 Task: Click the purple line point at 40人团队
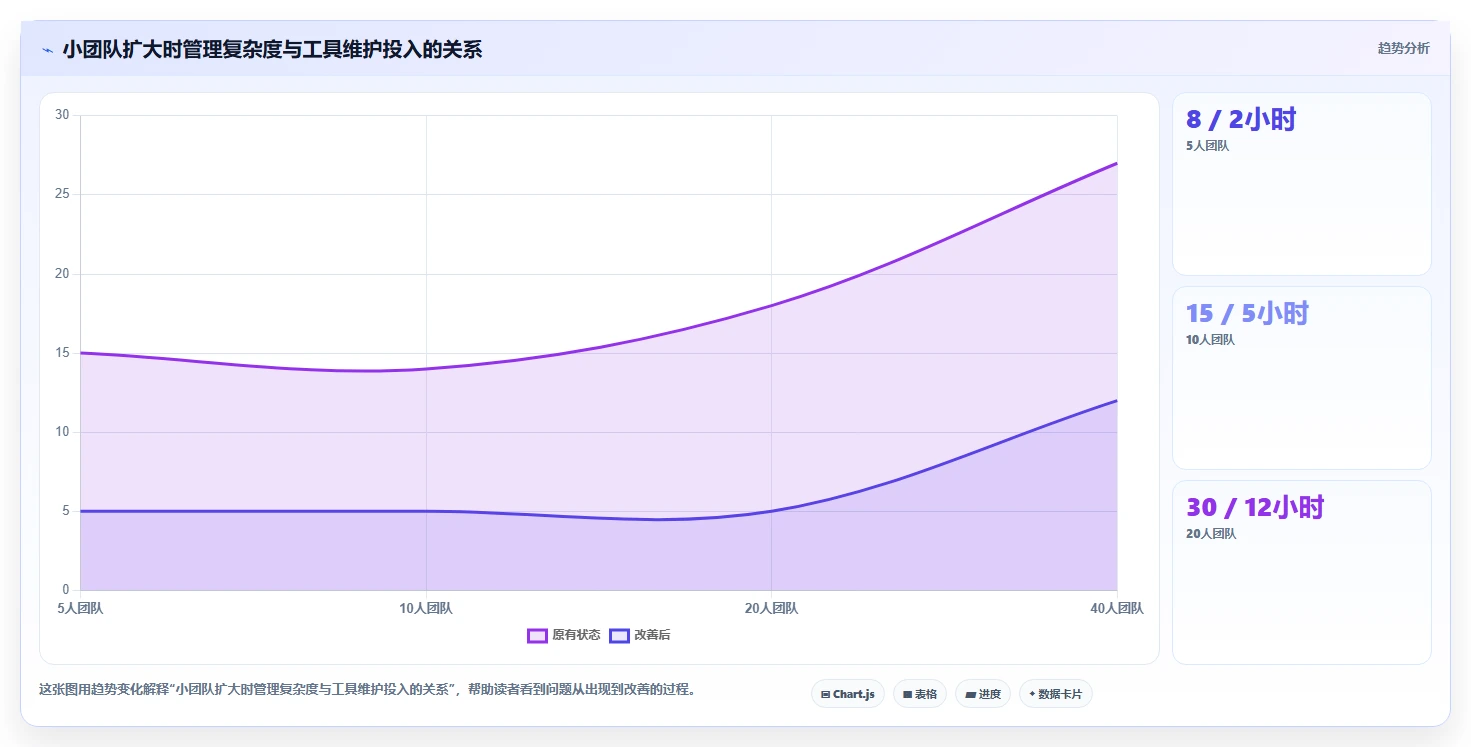[1117, 163]
